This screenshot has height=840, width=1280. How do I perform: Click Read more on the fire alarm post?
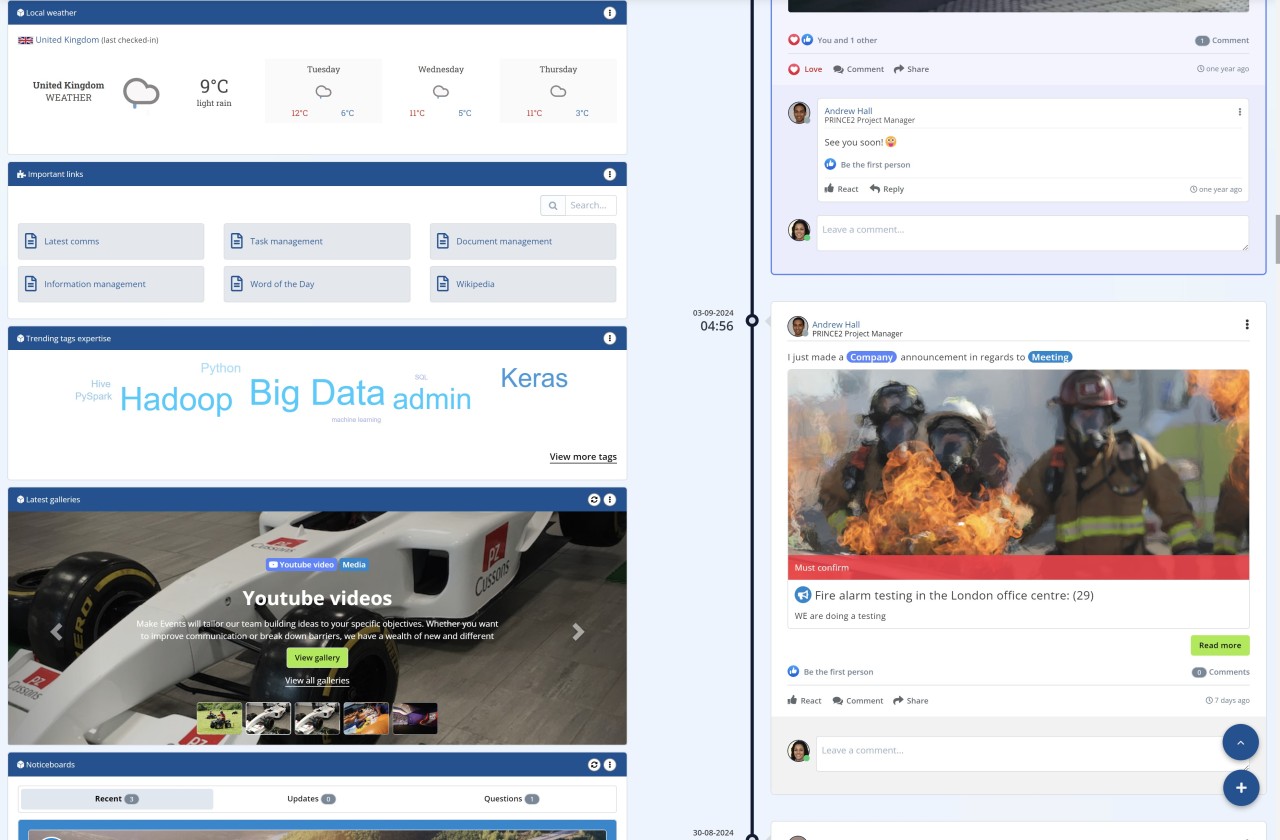pyautogui.click(x=1219, y=645)
